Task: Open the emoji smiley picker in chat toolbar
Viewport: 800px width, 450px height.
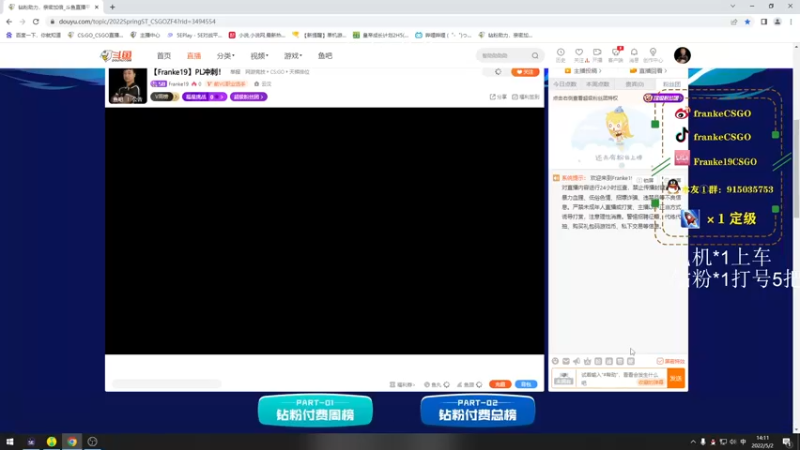Action: (555, 361)
